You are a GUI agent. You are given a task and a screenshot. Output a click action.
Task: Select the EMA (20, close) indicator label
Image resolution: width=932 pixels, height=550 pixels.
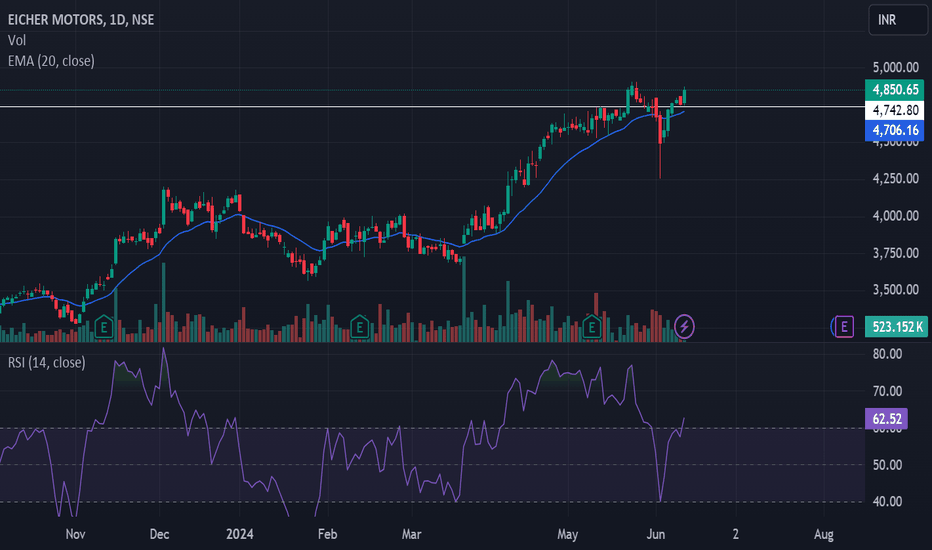[51, 61]
